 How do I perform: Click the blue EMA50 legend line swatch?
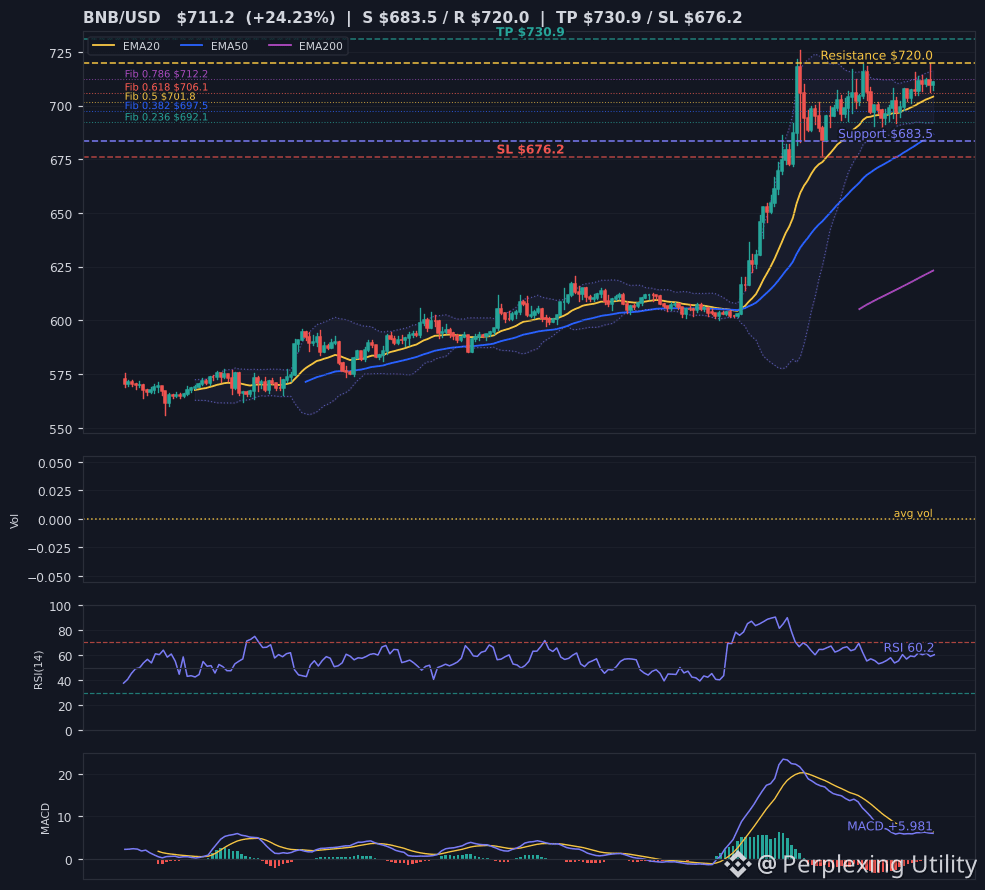[192, 46]
